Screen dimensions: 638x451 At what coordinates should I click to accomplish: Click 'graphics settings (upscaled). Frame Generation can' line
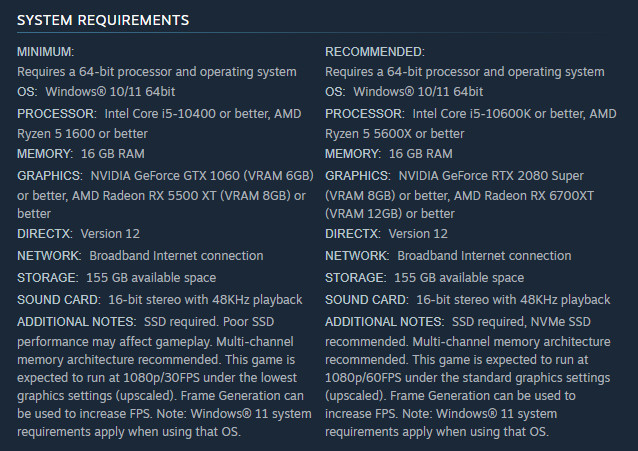[x=160, y=396]
